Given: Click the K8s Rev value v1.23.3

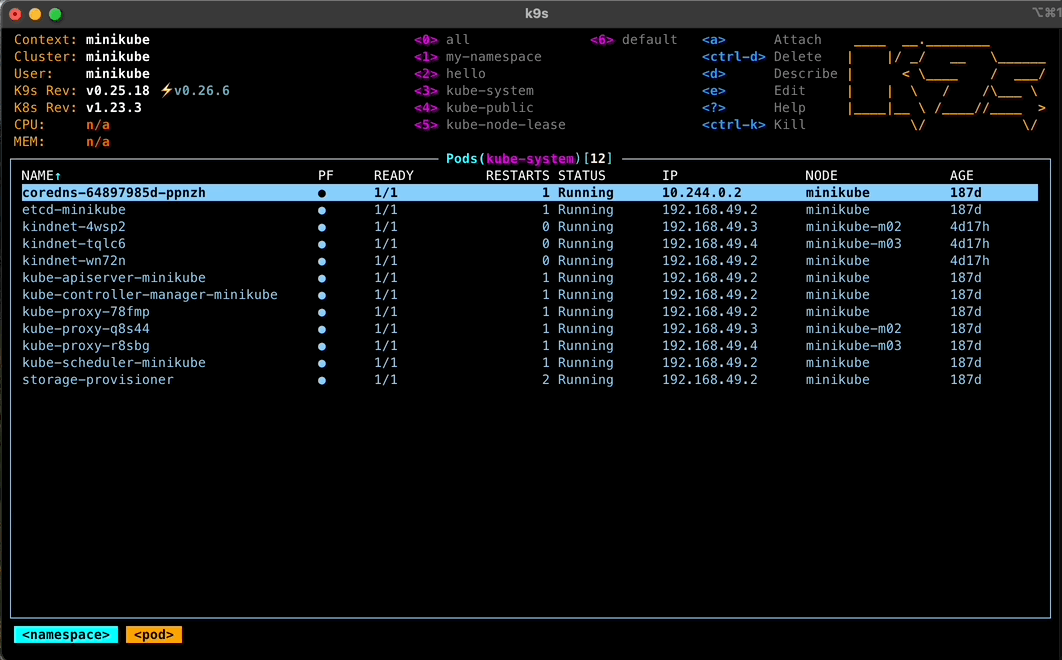Looking at the screenshot, I should click(114, 107).
